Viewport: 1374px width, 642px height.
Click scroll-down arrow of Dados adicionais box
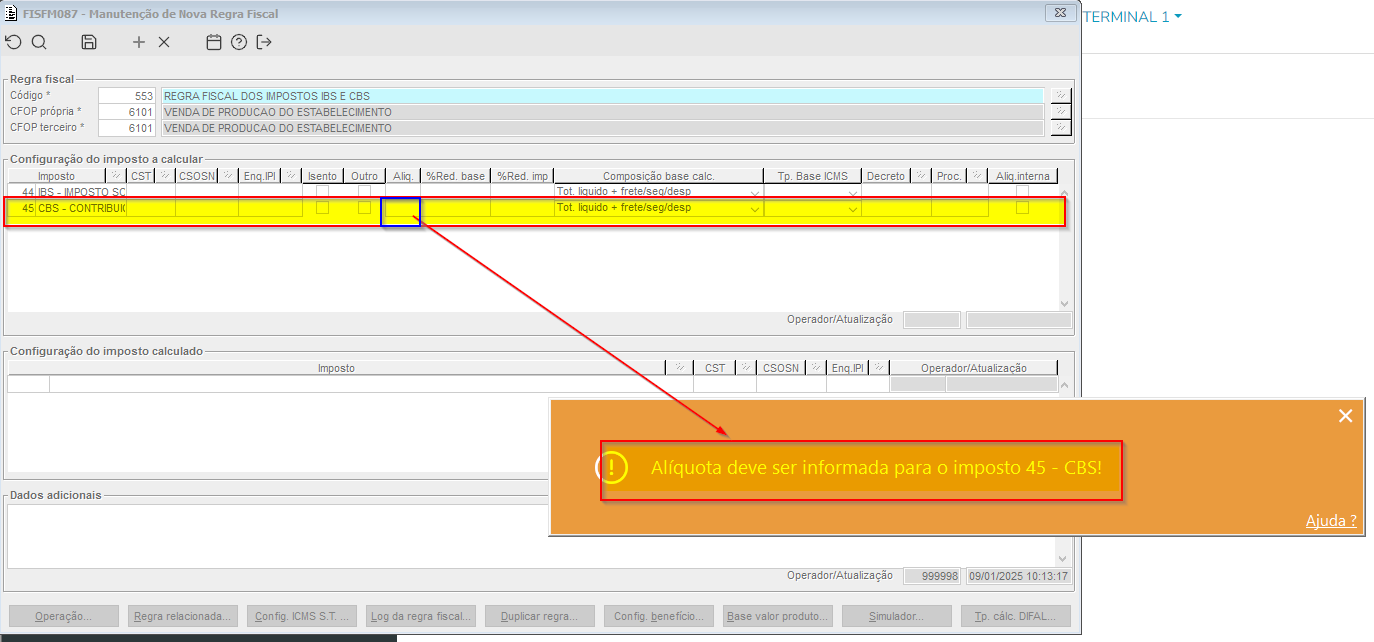[1064, 557]
